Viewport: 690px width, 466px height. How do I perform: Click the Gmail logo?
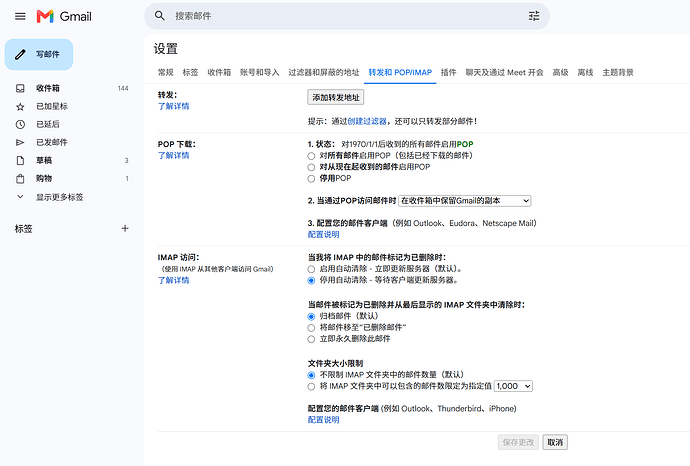(64, 16)
